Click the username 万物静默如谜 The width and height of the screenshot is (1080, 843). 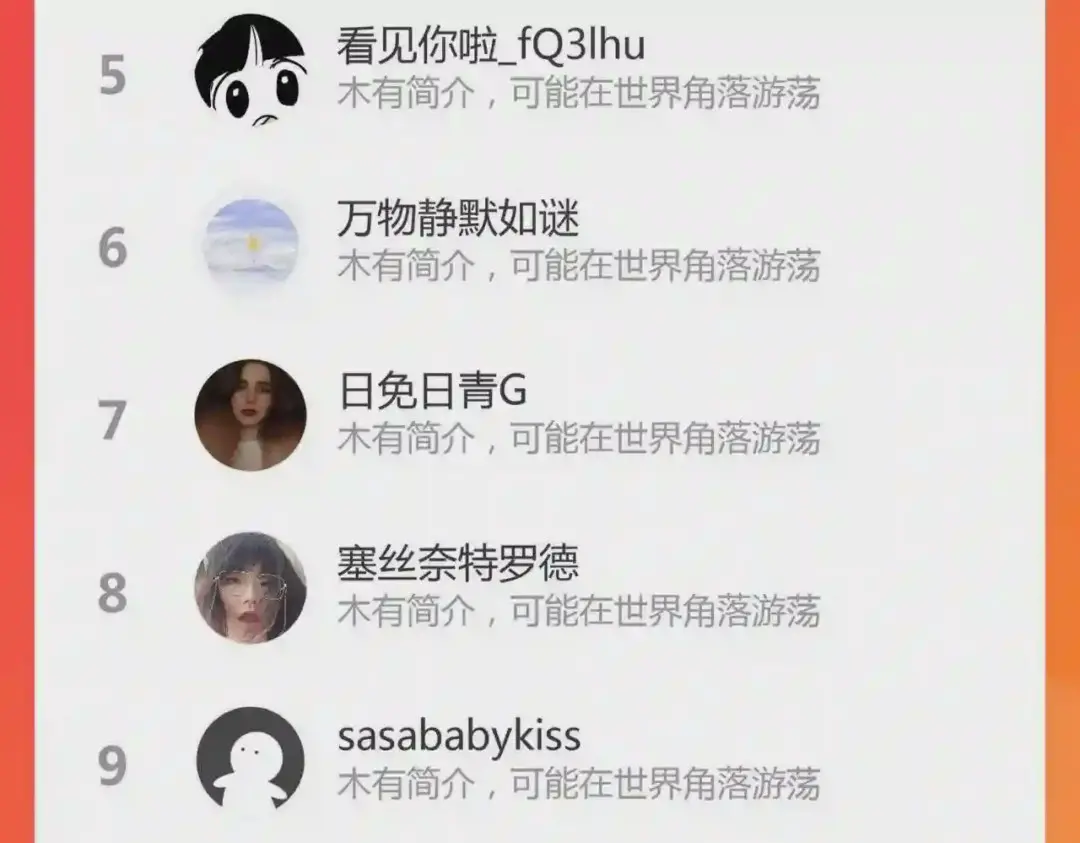tap(458, 218)
